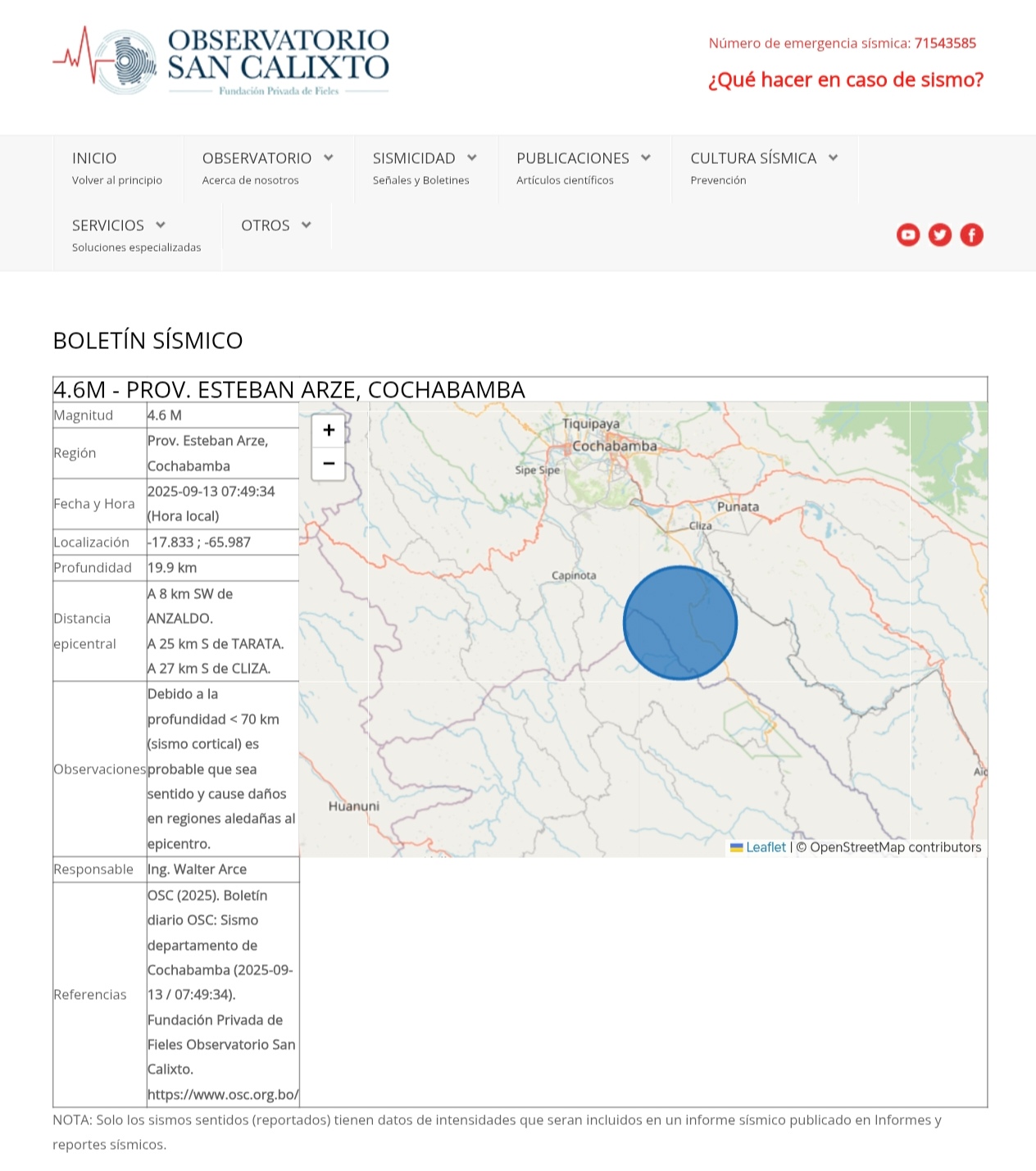
Task: Click the 'Localización' row label
Action: pyautogui.click(x=92, y=542)
